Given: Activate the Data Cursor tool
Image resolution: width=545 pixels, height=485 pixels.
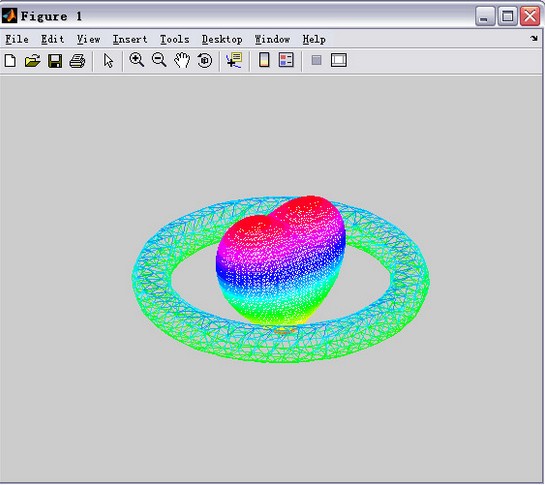Looking at the screenshot, I should [234, 60].
